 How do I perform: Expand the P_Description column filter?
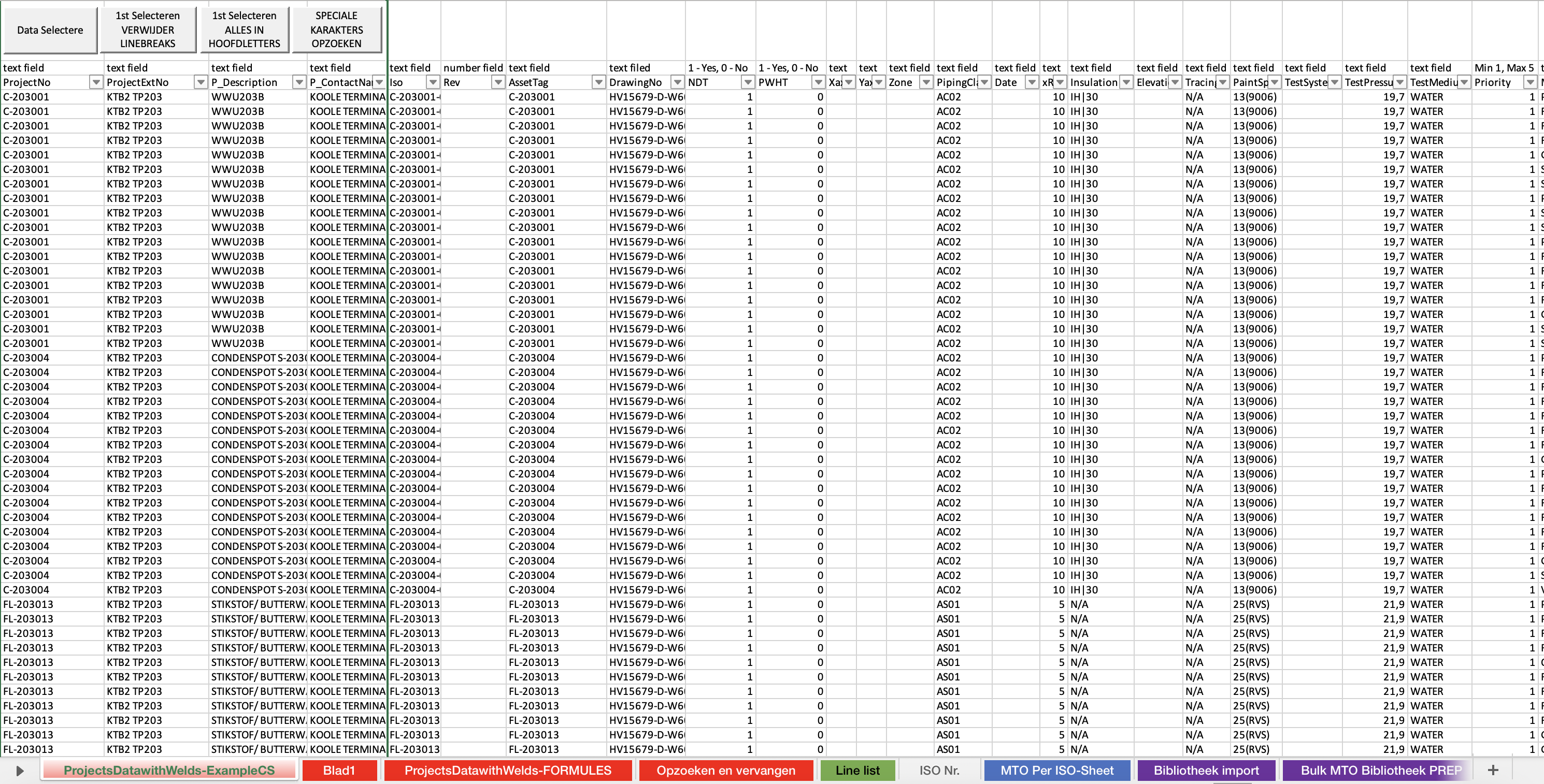pos(298,83)
